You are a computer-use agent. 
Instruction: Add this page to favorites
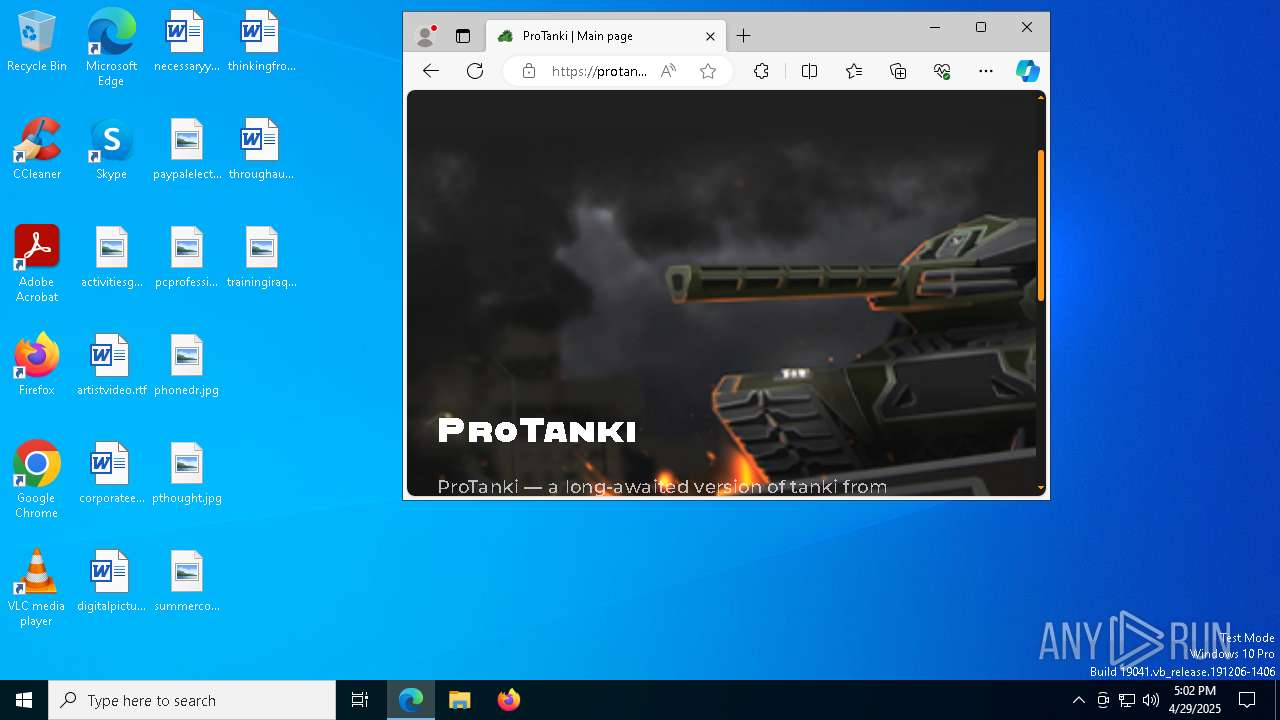pyautogui.click(x=708, y=71)
